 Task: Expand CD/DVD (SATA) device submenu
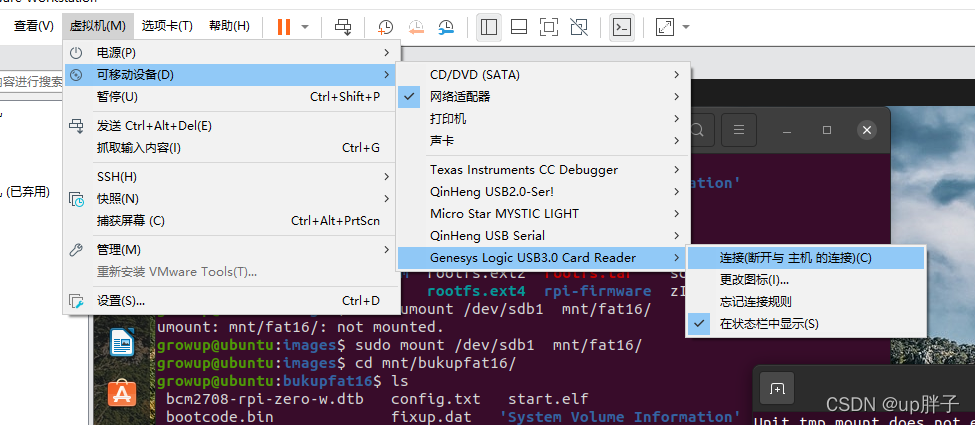coord(543,75)
